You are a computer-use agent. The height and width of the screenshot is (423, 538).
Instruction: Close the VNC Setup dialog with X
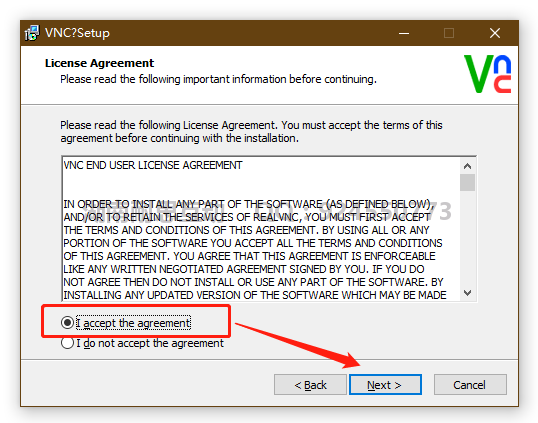(x=494, y=33)
